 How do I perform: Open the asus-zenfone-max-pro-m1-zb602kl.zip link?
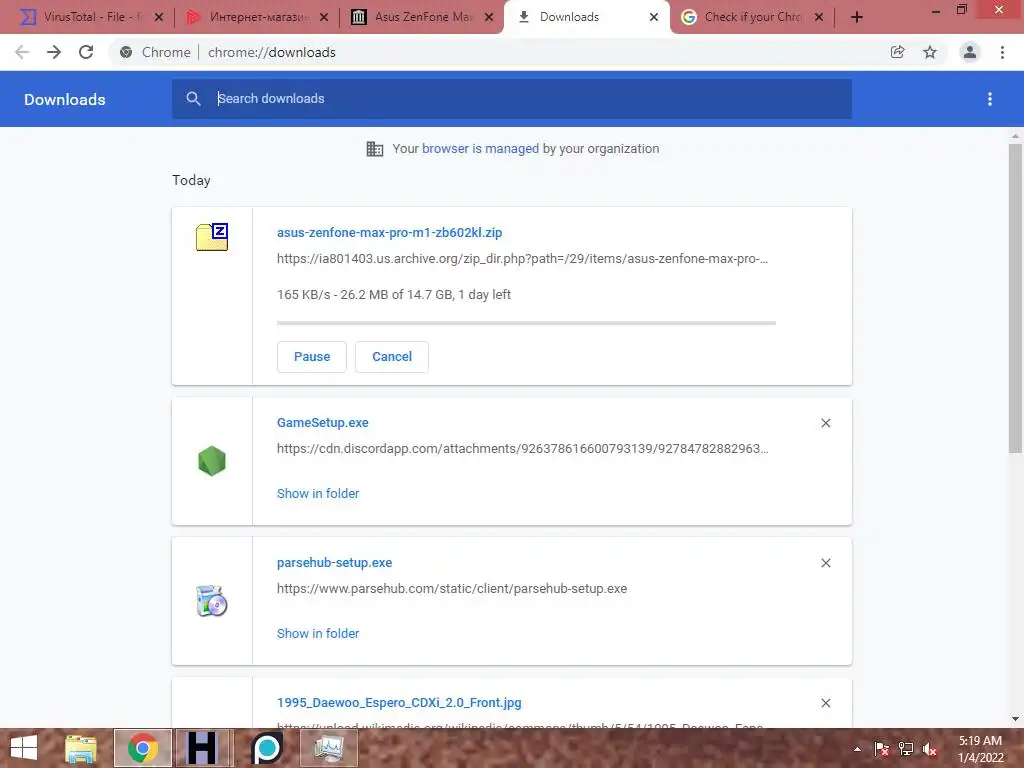pos(389,232)
